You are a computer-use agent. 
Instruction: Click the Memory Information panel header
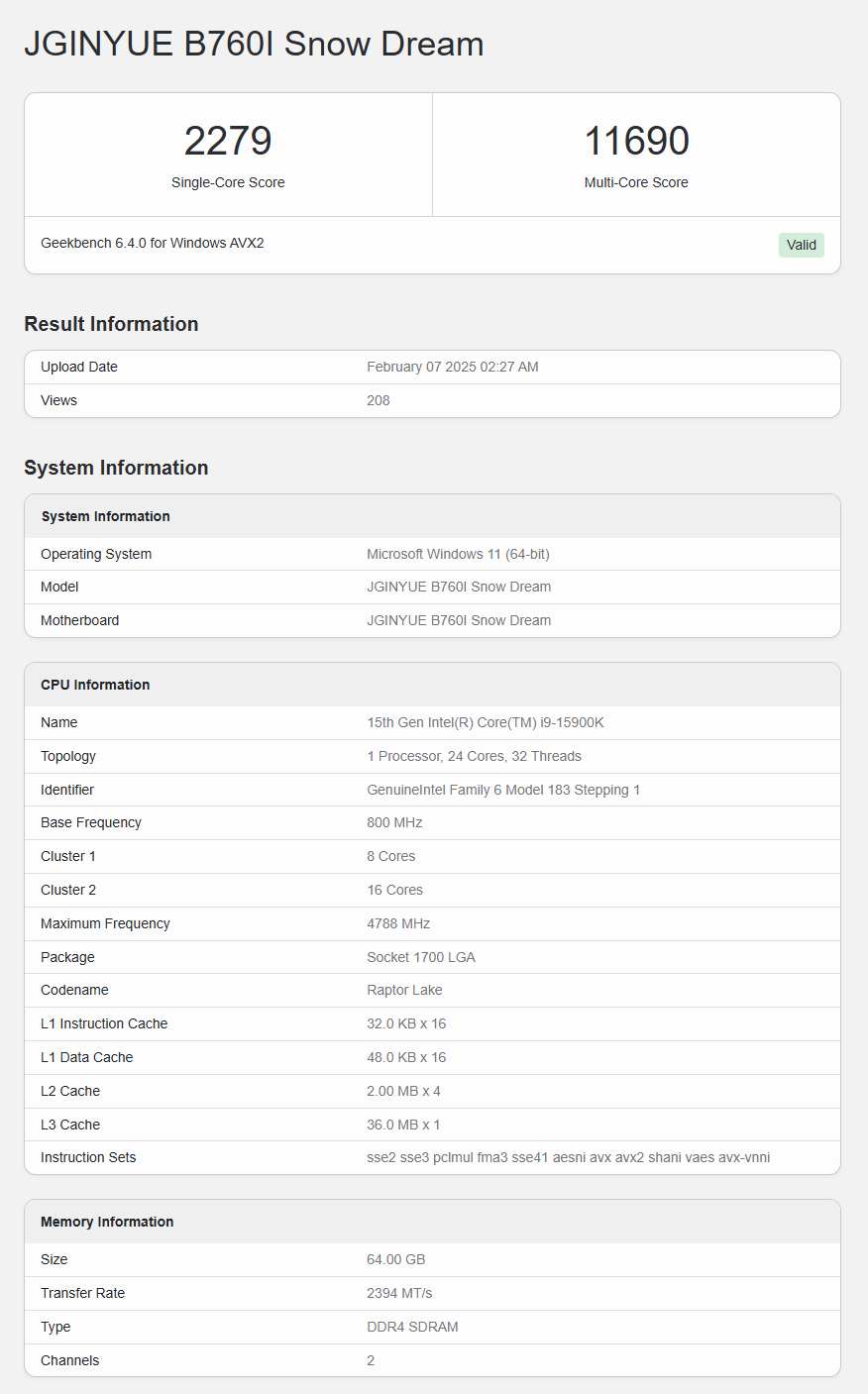107,1222
